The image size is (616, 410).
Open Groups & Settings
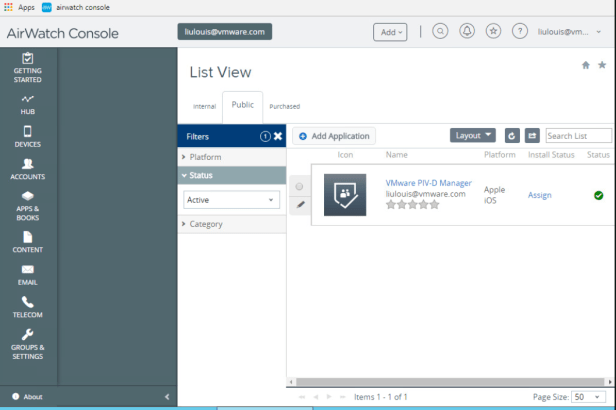(x=28, y=344)
